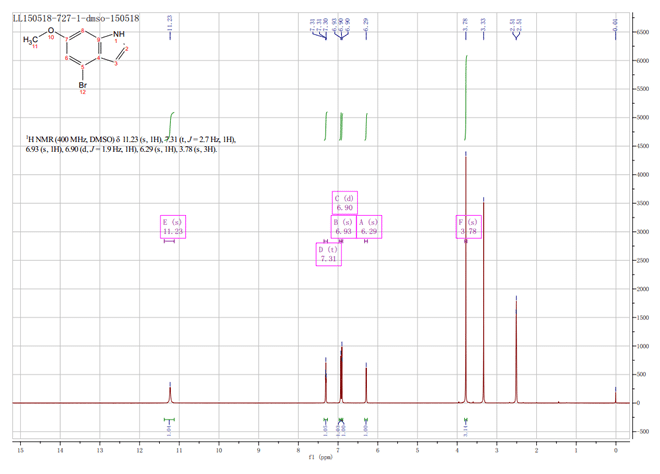
Task: Select the Br atom in the structure
Action: tap(82, 85)
